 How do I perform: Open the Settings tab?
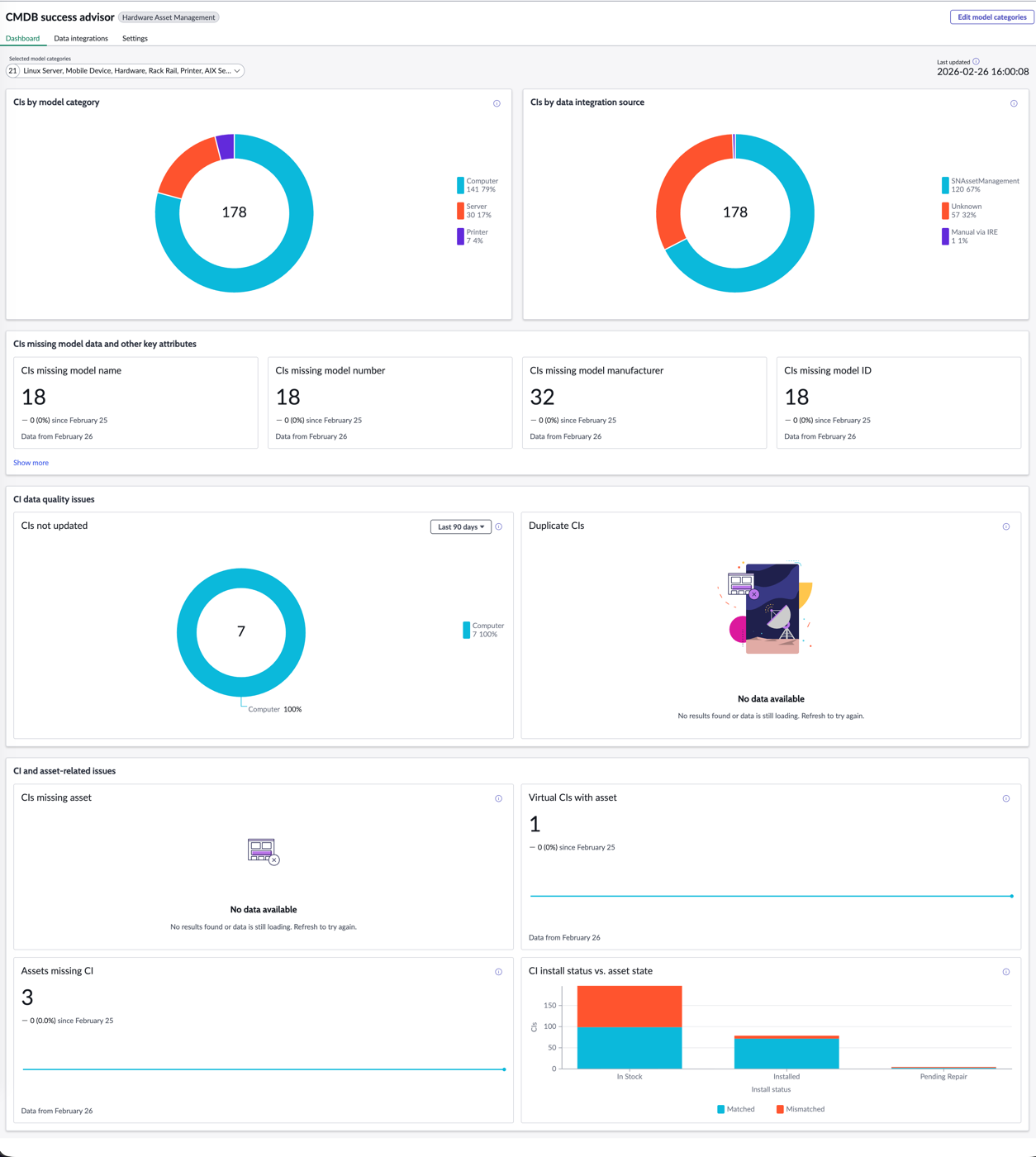point(135,38)
